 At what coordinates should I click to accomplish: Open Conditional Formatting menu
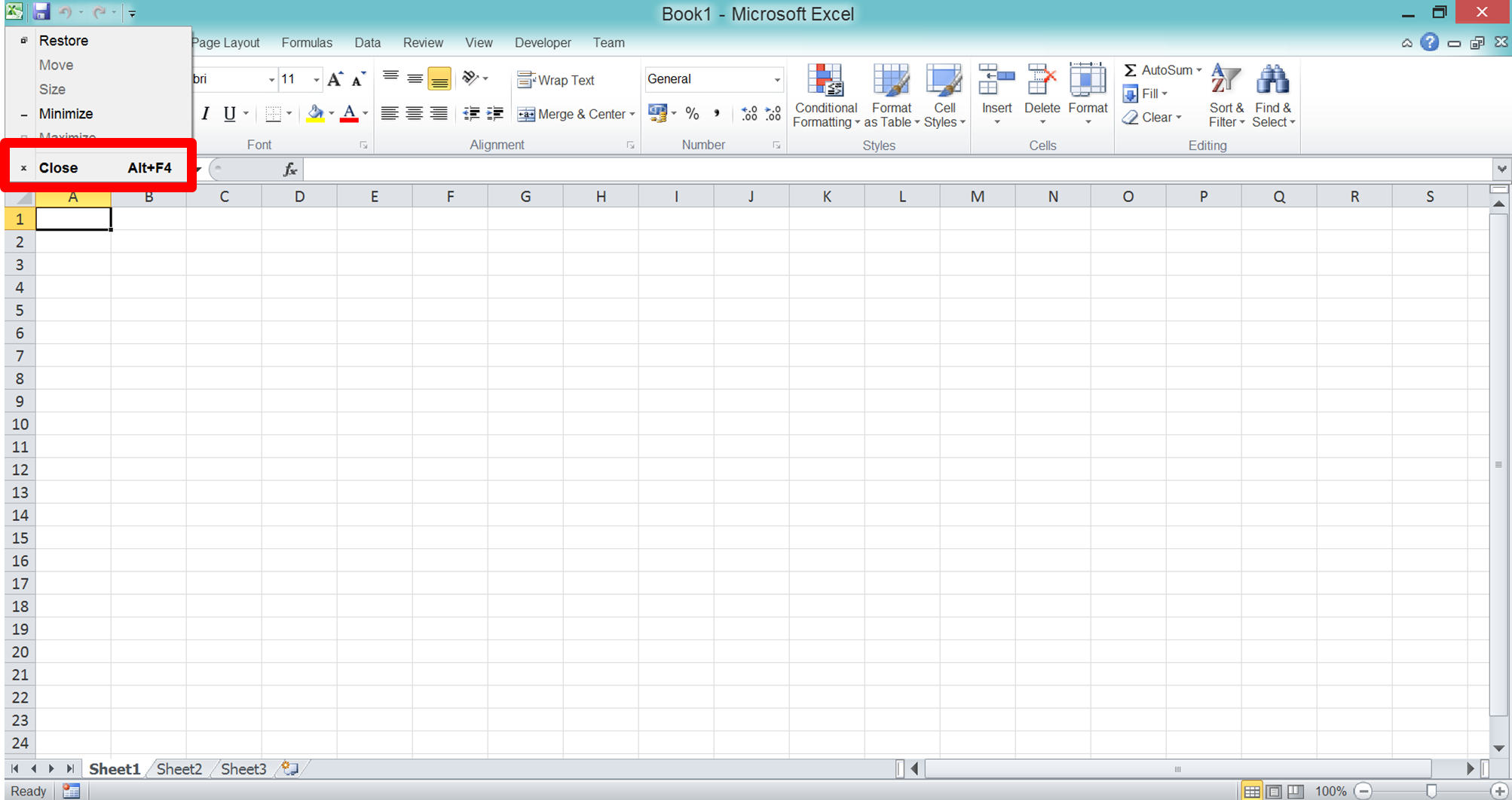tap(826, 96)
